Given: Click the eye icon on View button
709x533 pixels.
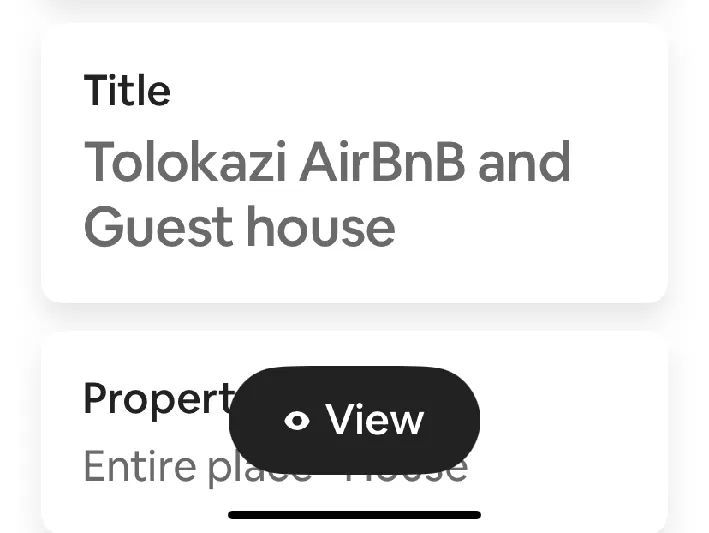Looking at the screenshot, I should click(x=297, y=421).
